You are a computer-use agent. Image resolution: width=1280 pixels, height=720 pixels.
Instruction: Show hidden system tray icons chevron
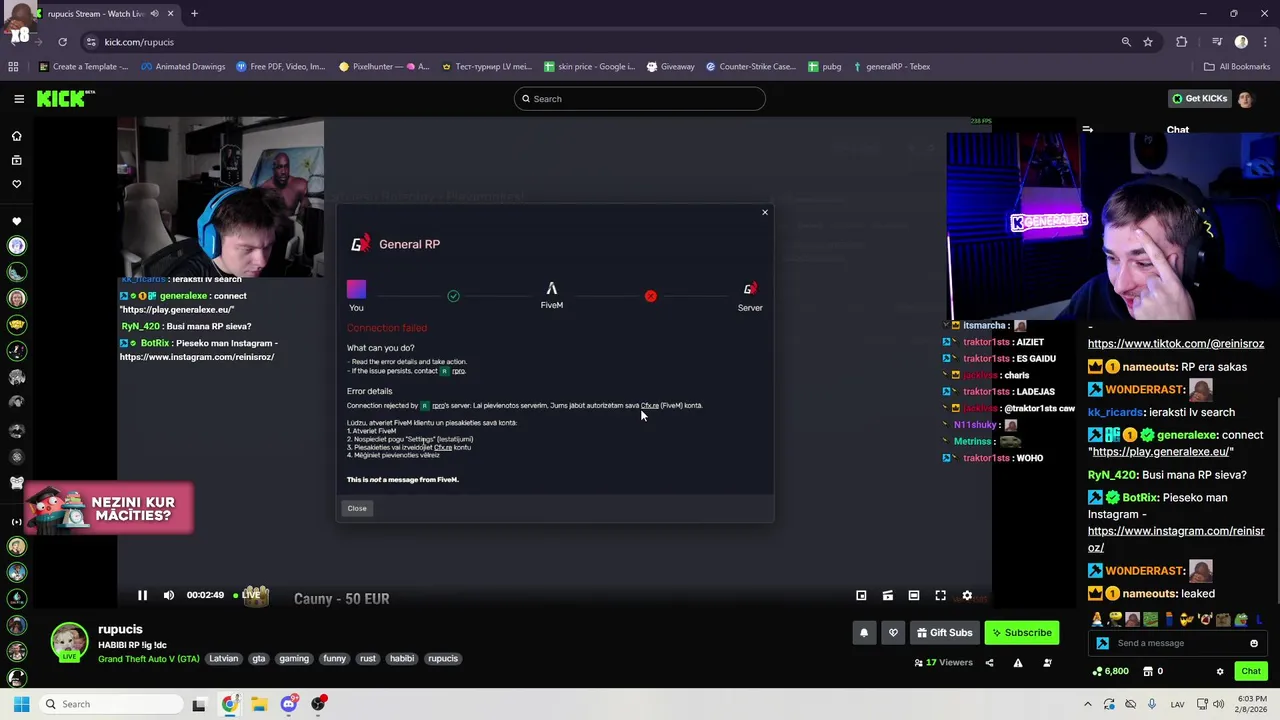click(x=1088, y=704)
